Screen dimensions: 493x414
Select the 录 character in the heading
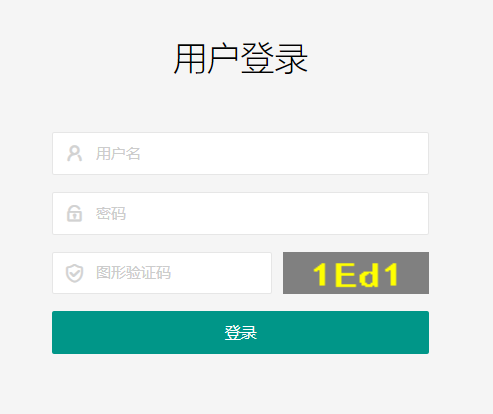pos(291,59)
